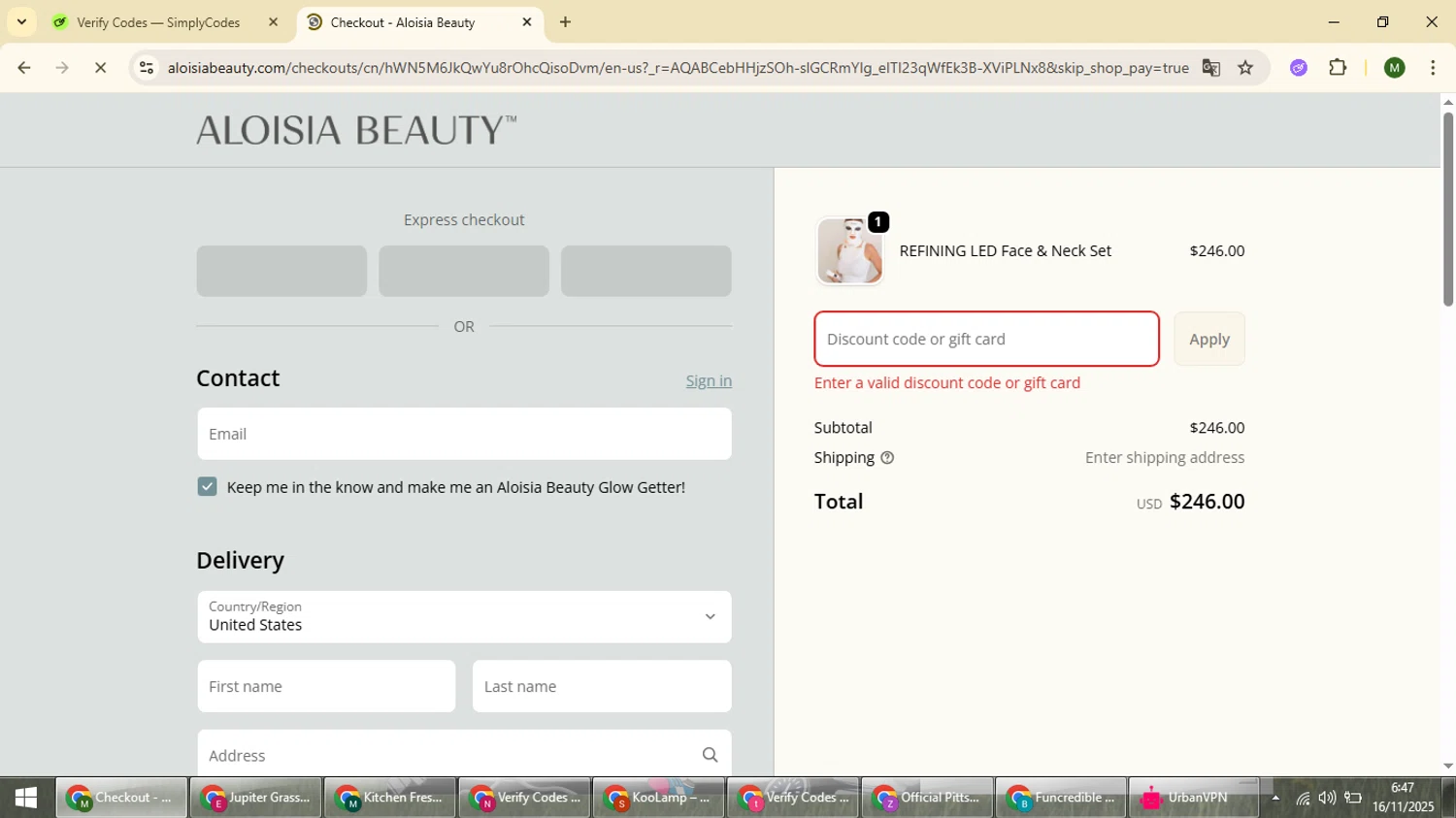
Task: Click the address search magnifier icon
Action: coord(710,755)
